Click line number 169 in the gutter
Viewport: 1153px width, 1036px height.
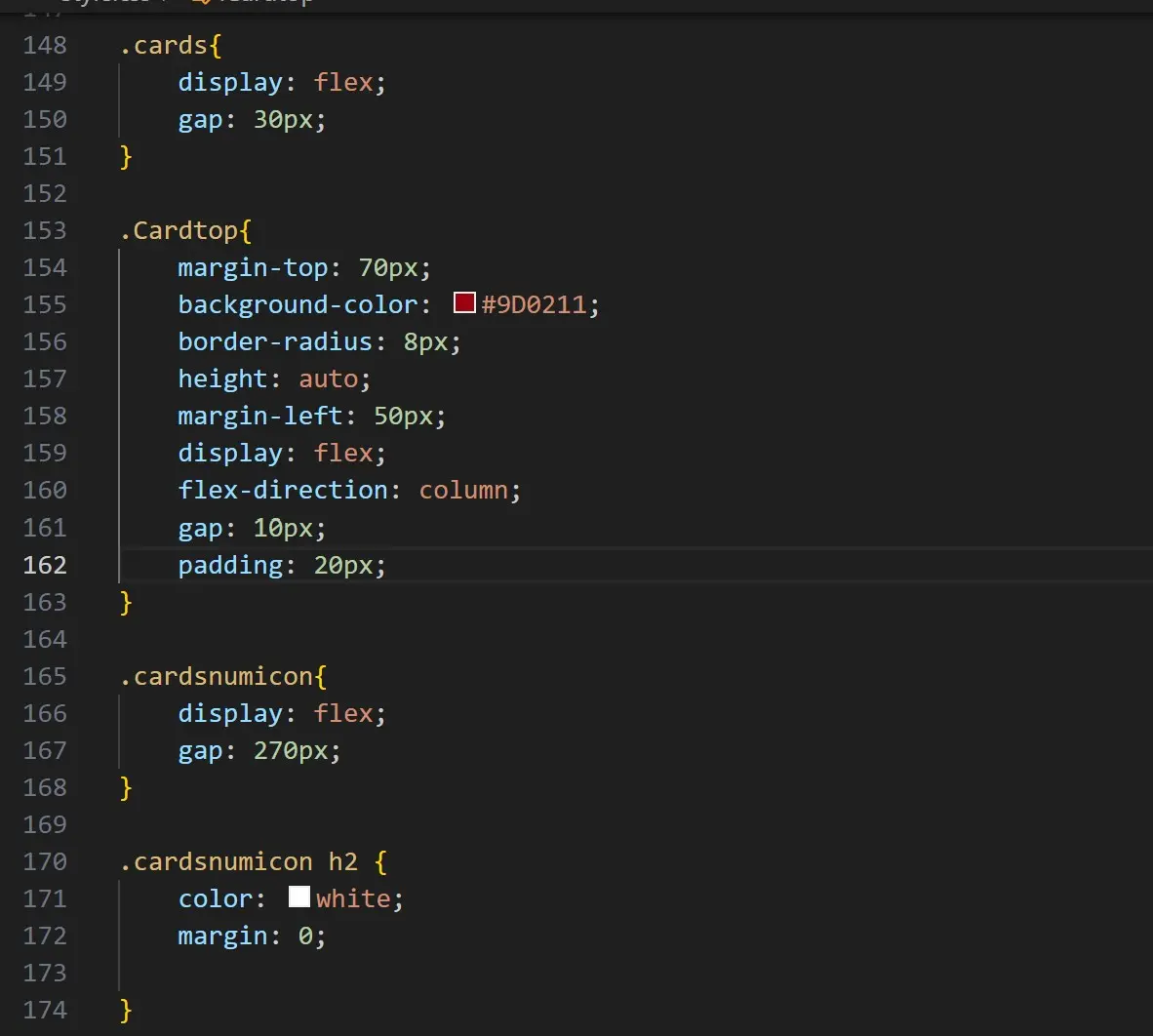pos(45,825)
